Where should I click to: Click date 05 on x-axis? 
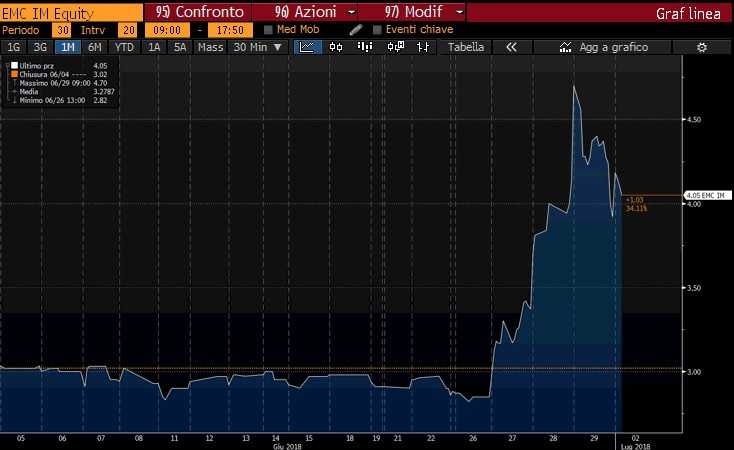click(21, 438)
